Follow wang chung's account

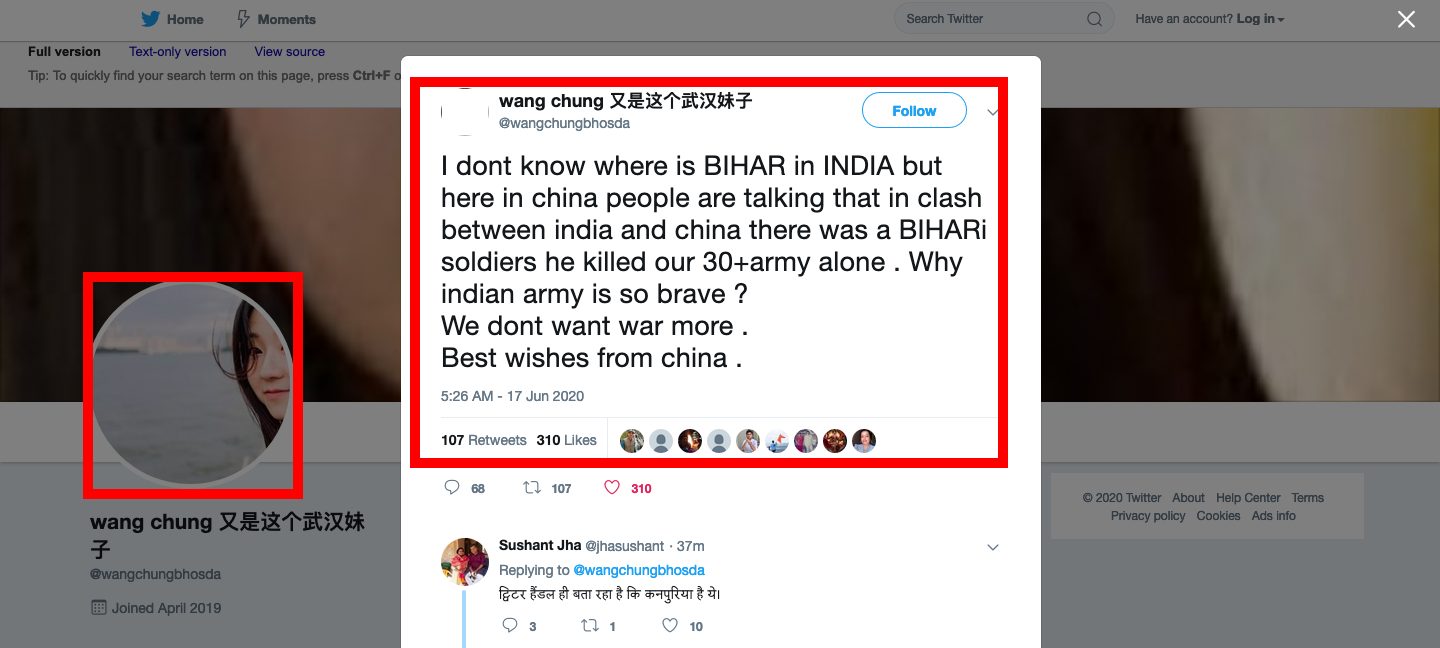coord(914,111)
